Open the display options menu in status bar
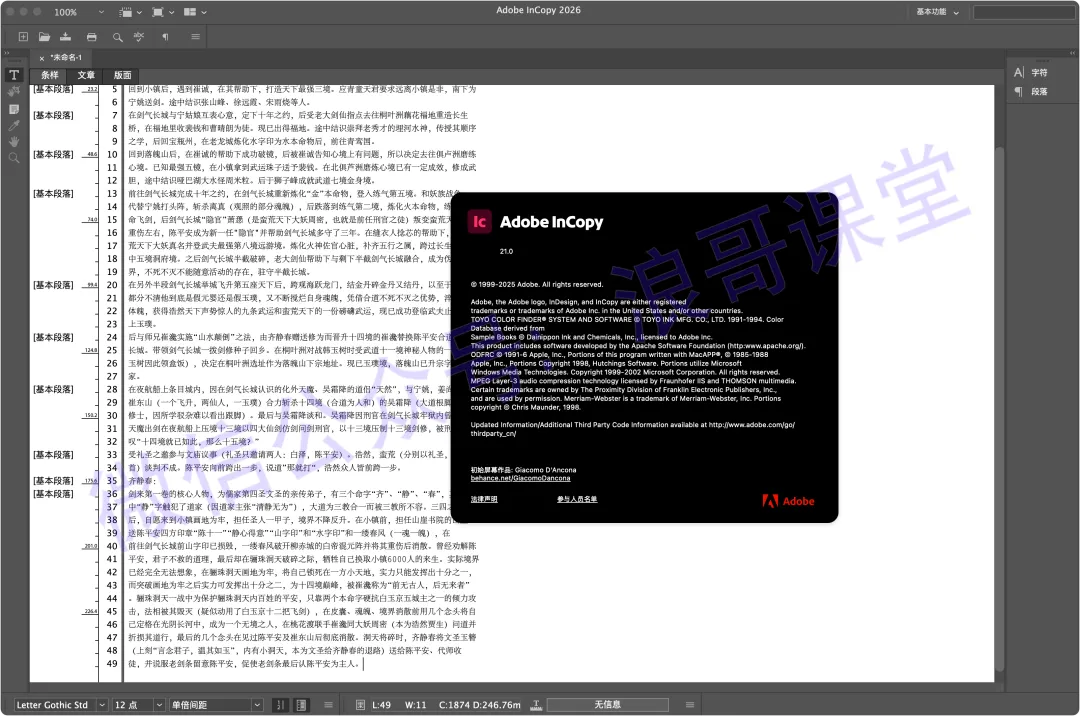This screenshot has height=716, width=1080. (329, 705)
